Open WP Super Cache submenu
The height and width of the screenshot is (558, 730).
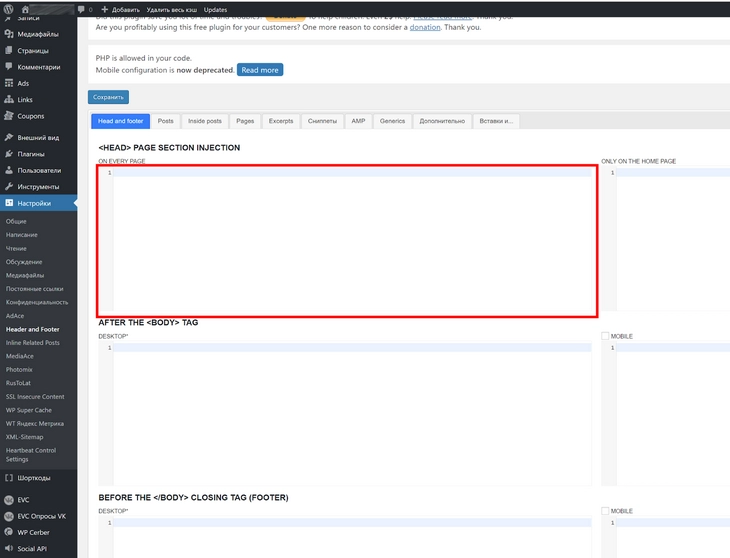tap(29, 410)
